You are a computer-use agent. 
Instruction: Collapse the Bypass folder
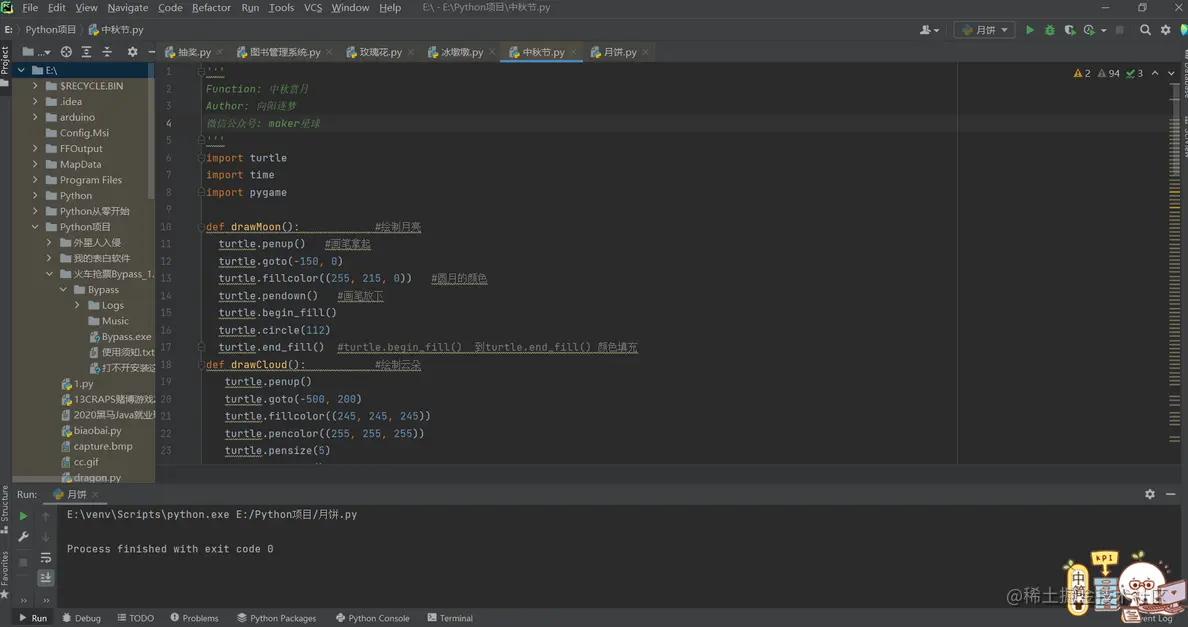(x=63, y=290)
